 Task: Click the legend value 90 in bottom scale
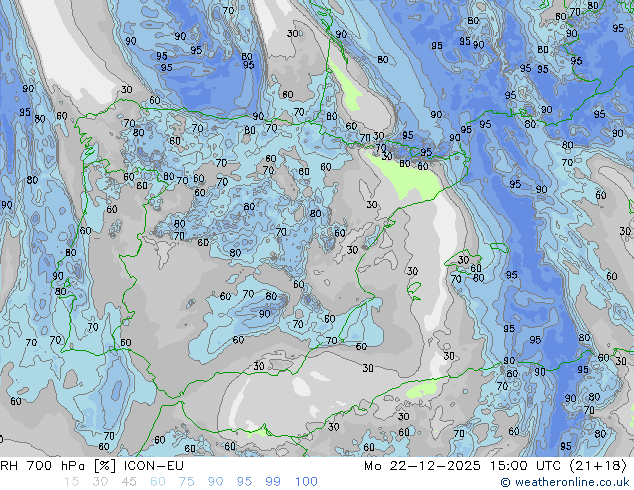pos(215,482)
